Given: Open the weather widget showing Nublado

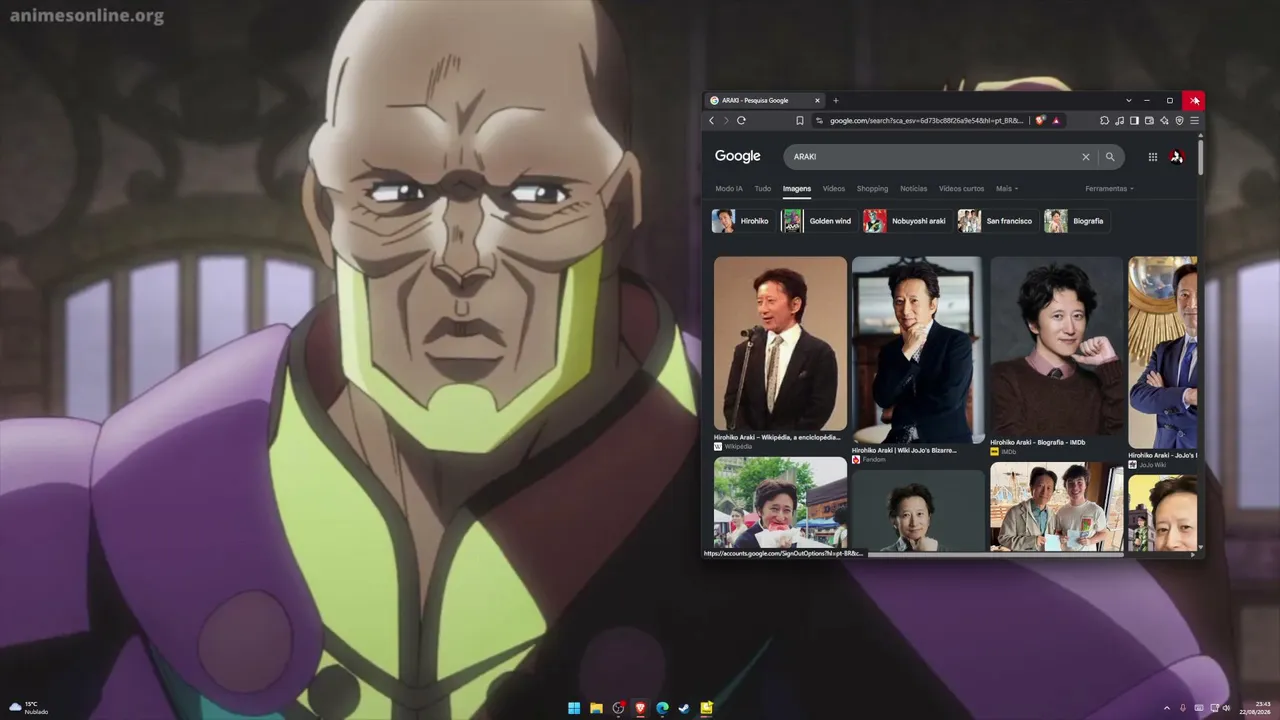Looking at the screenshot, I should [x=29, y=708].
